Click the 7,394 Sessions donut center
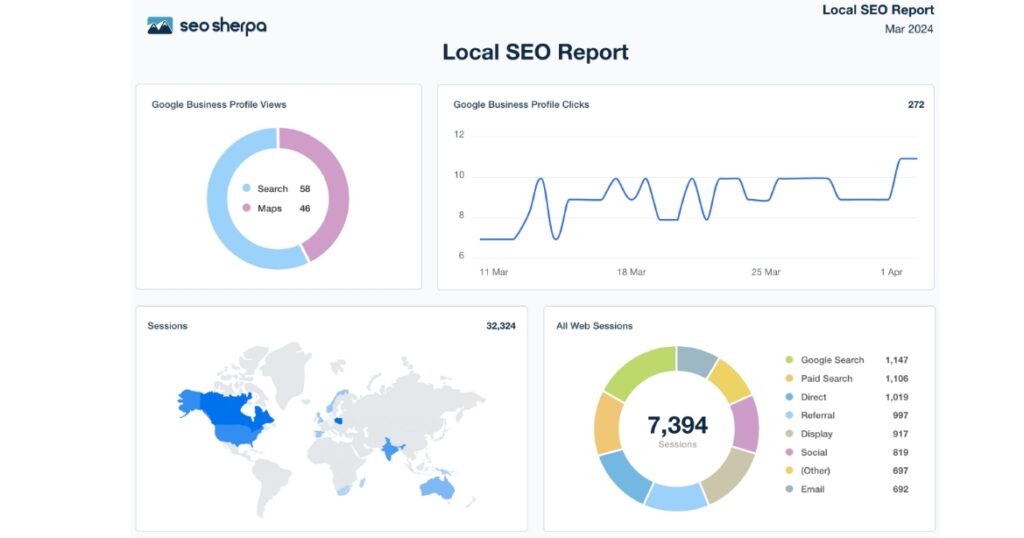Image resolution: width=1024 pixels, height=538 pixels. tap(677, 429)
